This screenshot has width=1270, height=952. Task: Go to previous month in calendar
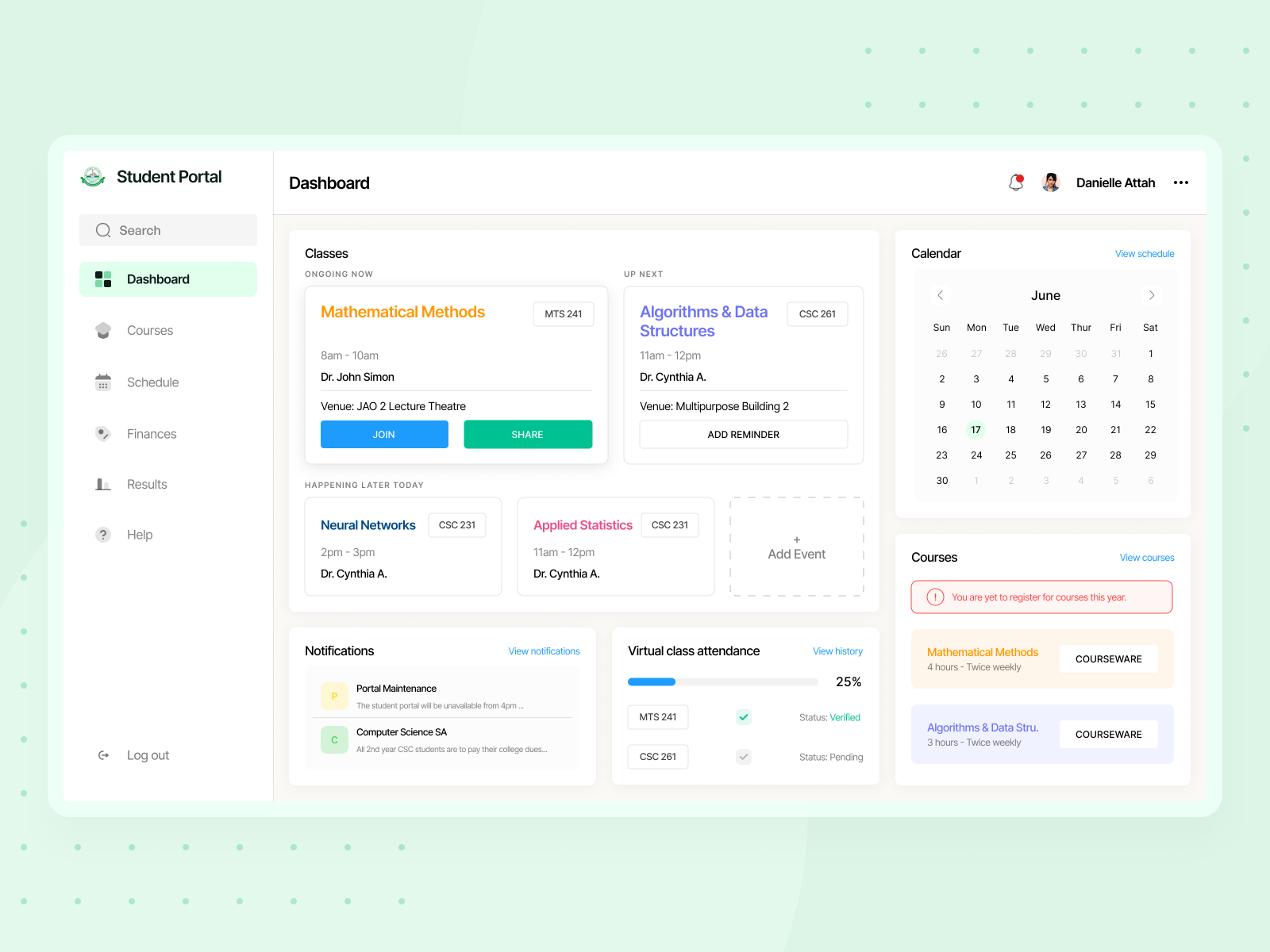(941, 294)
